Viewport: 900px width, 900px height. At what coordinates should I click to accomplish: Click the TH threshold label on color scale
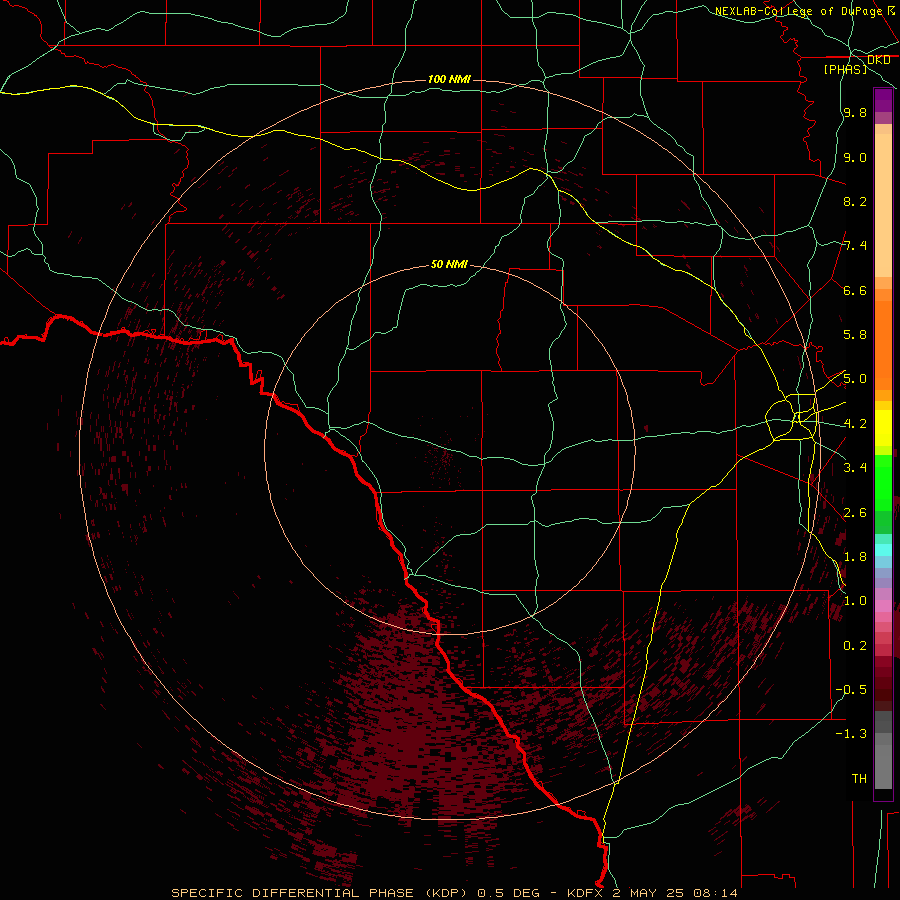(859, 779)
